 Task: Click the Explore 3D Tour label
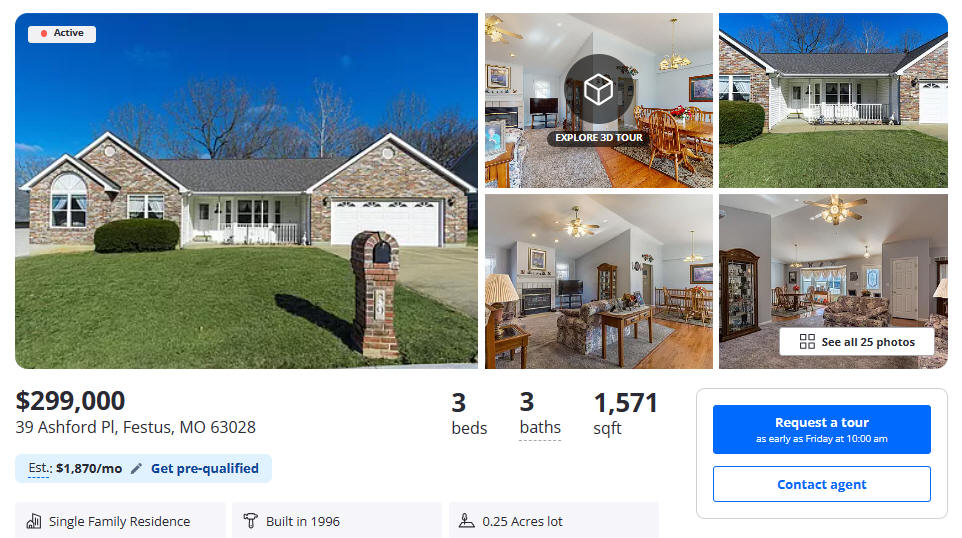[x=599, y=138]
